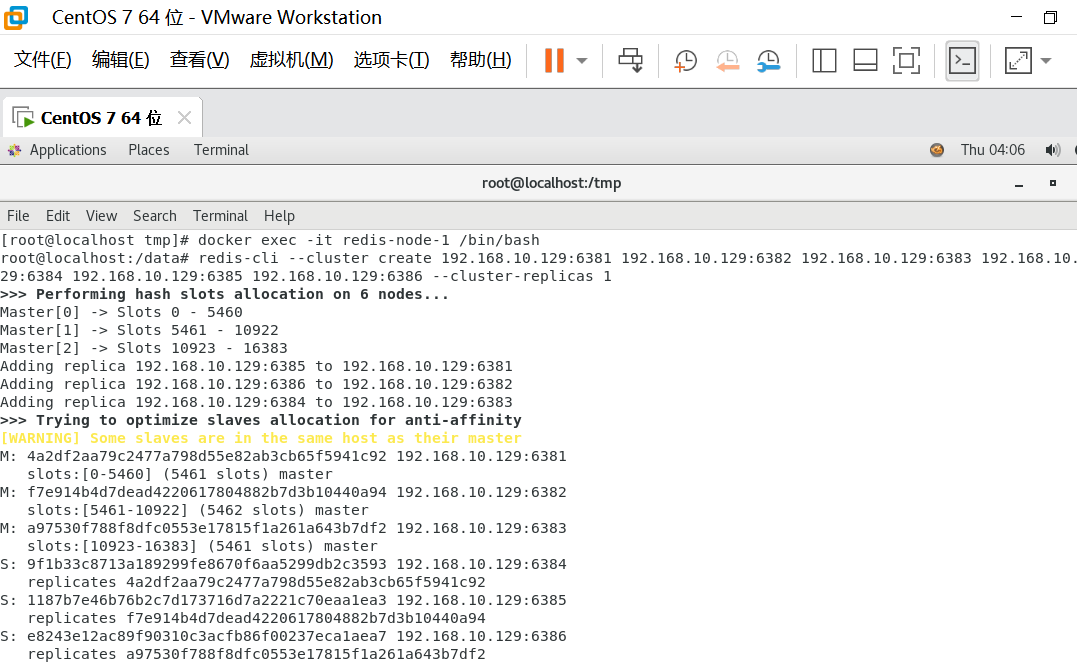Click the stretch guest display icon
Screen dimensions: 1077x663
click(x=1018, y=60)
